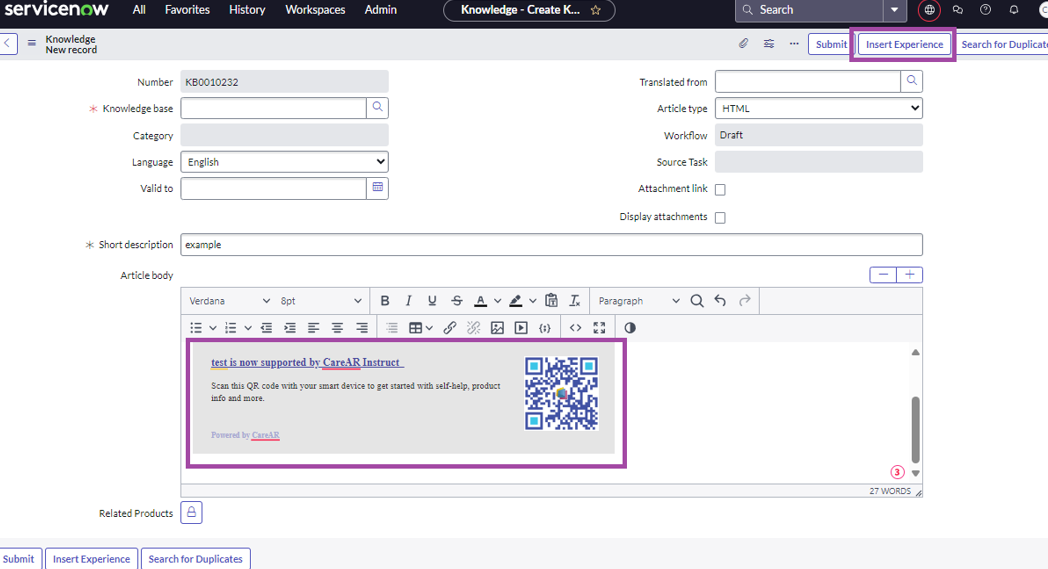
Task: Click the remove link icon
Action: pyautogui.click(x=473, y=328)
